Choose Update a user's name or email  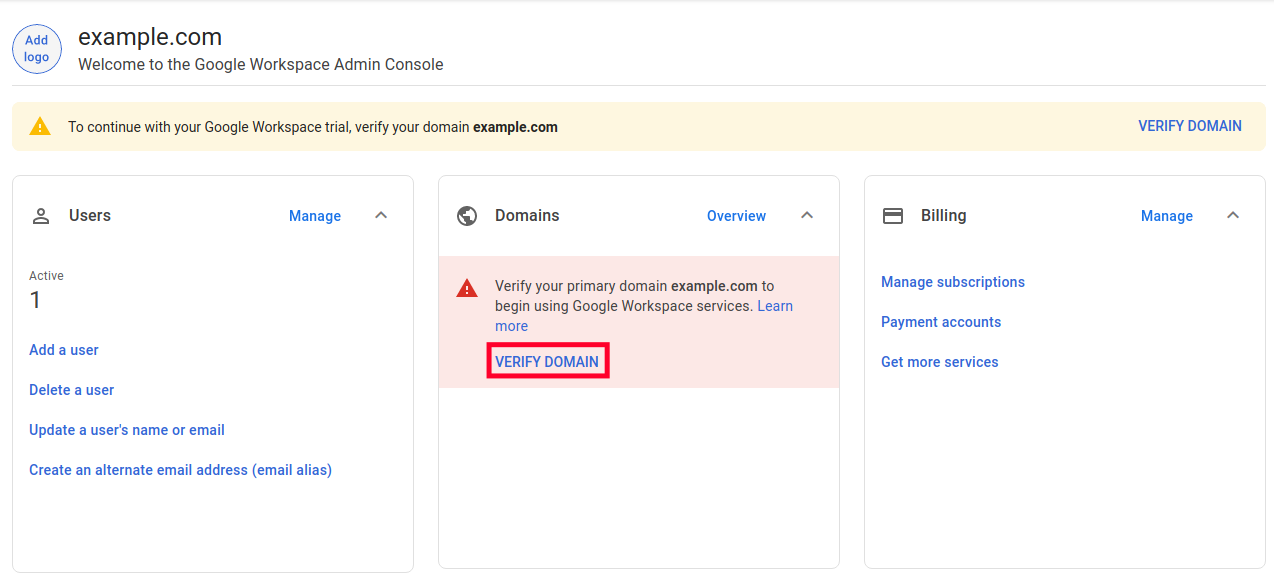127,430
